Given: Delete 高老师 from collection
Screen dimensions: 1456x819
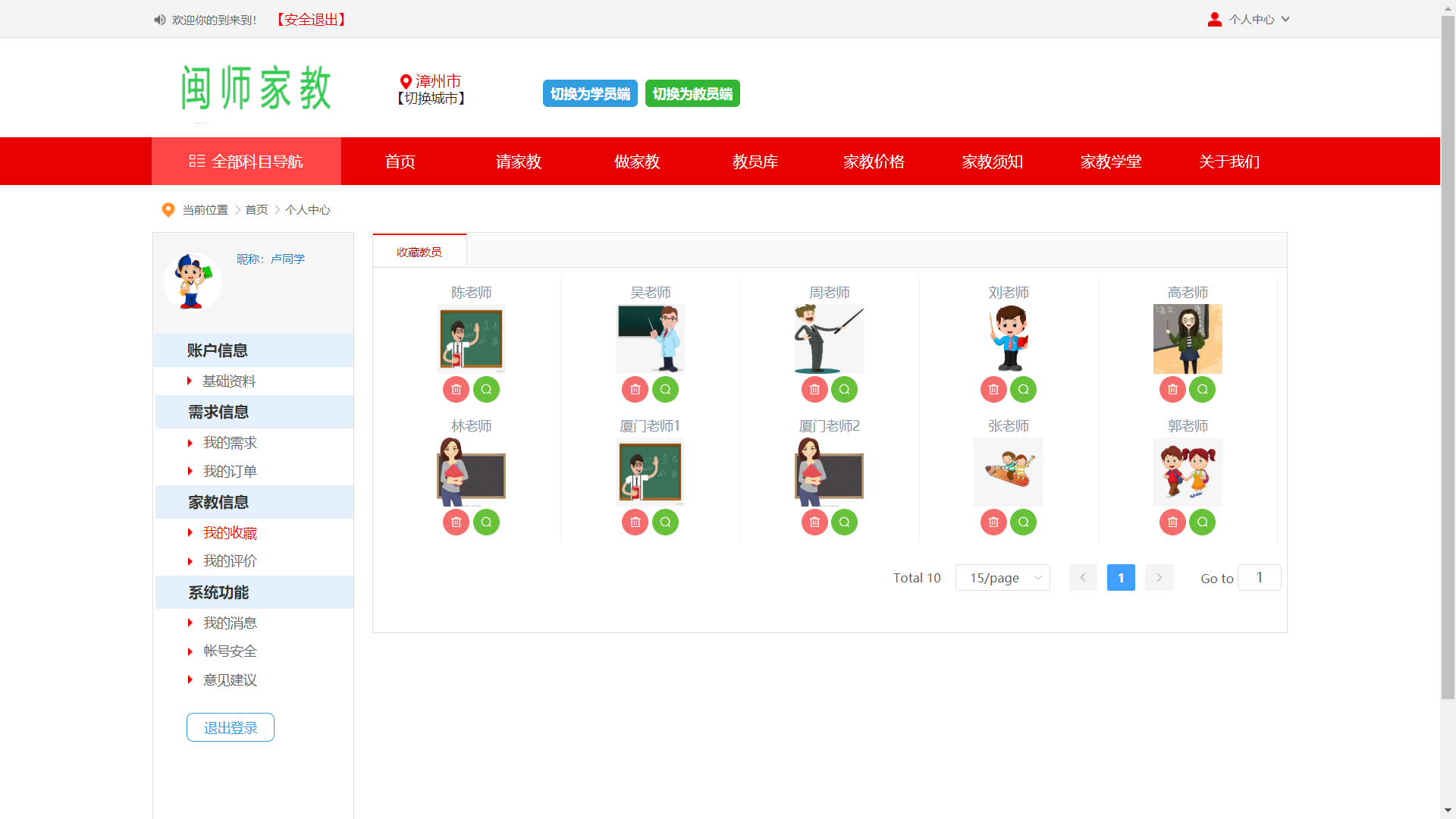Looking at the screenshot, I should pyautogui.click(x=1172, y=390).
